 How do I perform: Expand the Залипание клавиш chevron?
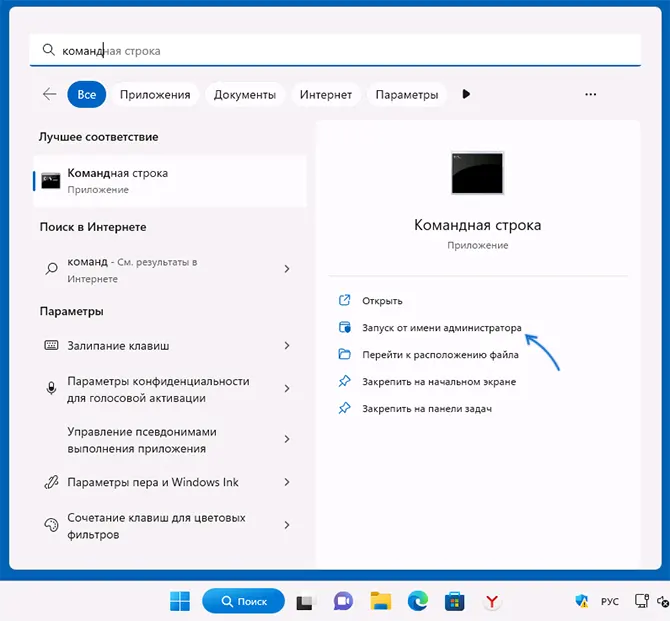(287, 345)
